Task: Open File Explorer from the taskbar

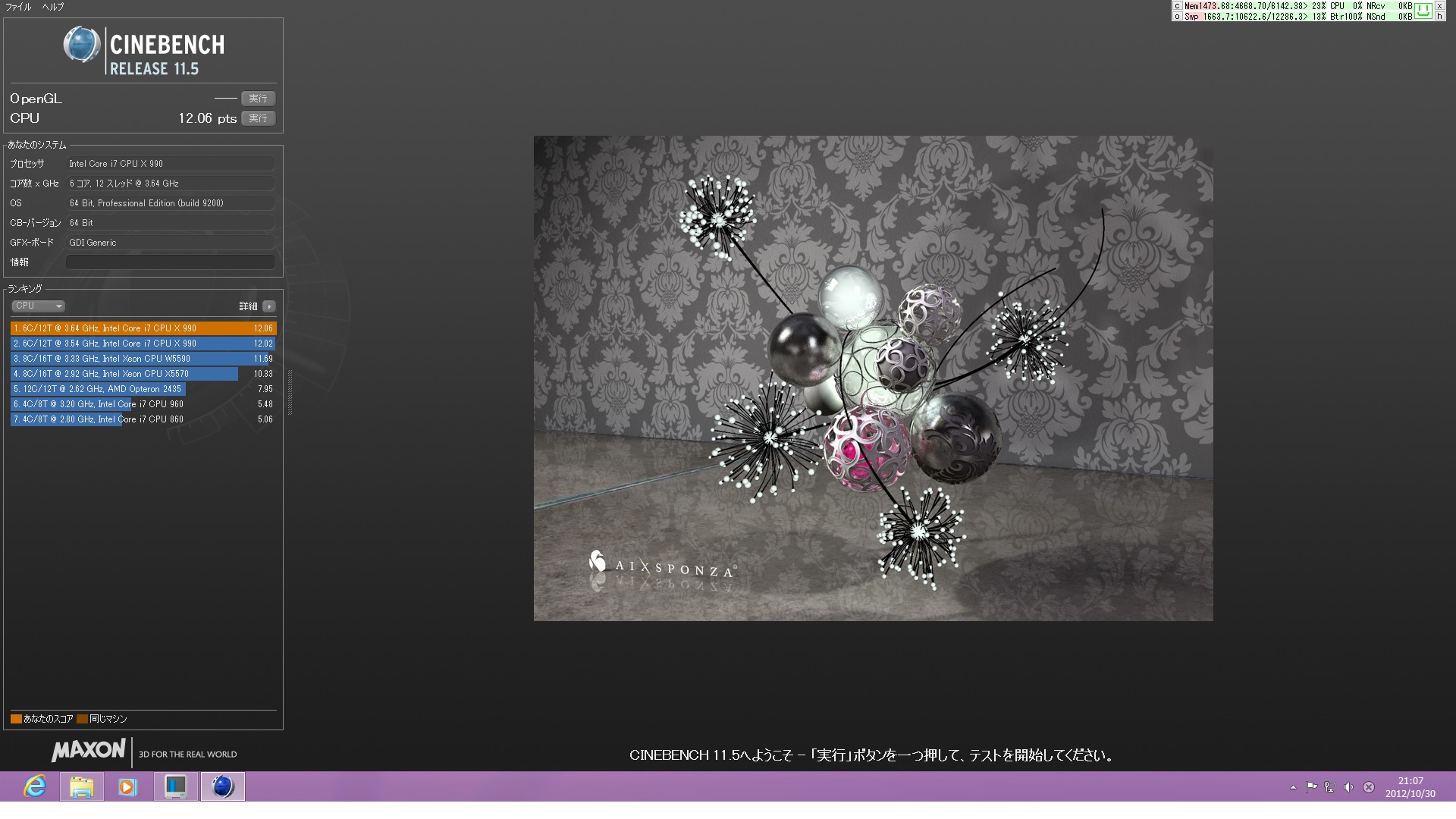Action: tap(81, 786)
